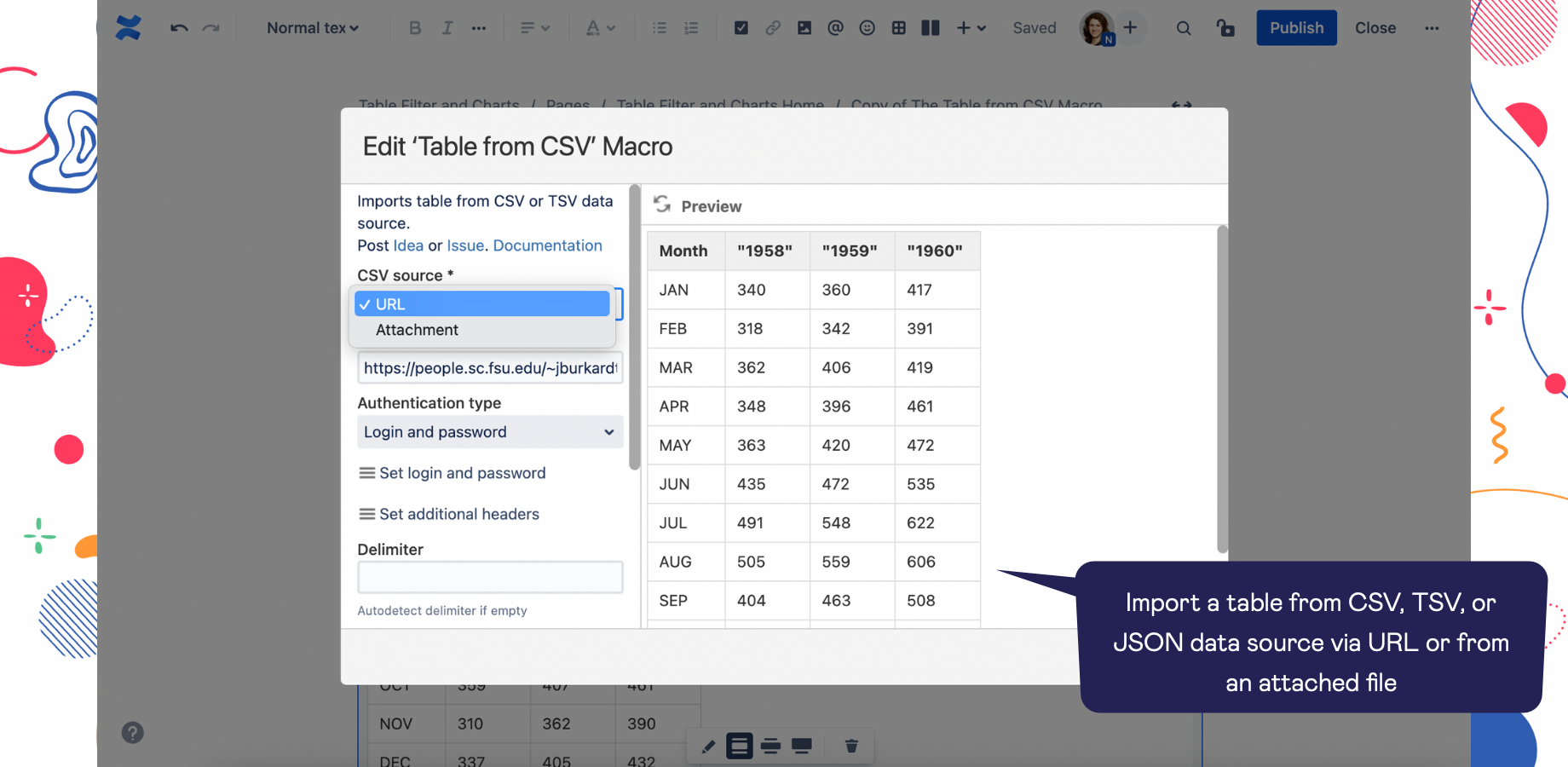Insert a table
This screenshot has height=767, width=1568.
click(x=899, y=27)
